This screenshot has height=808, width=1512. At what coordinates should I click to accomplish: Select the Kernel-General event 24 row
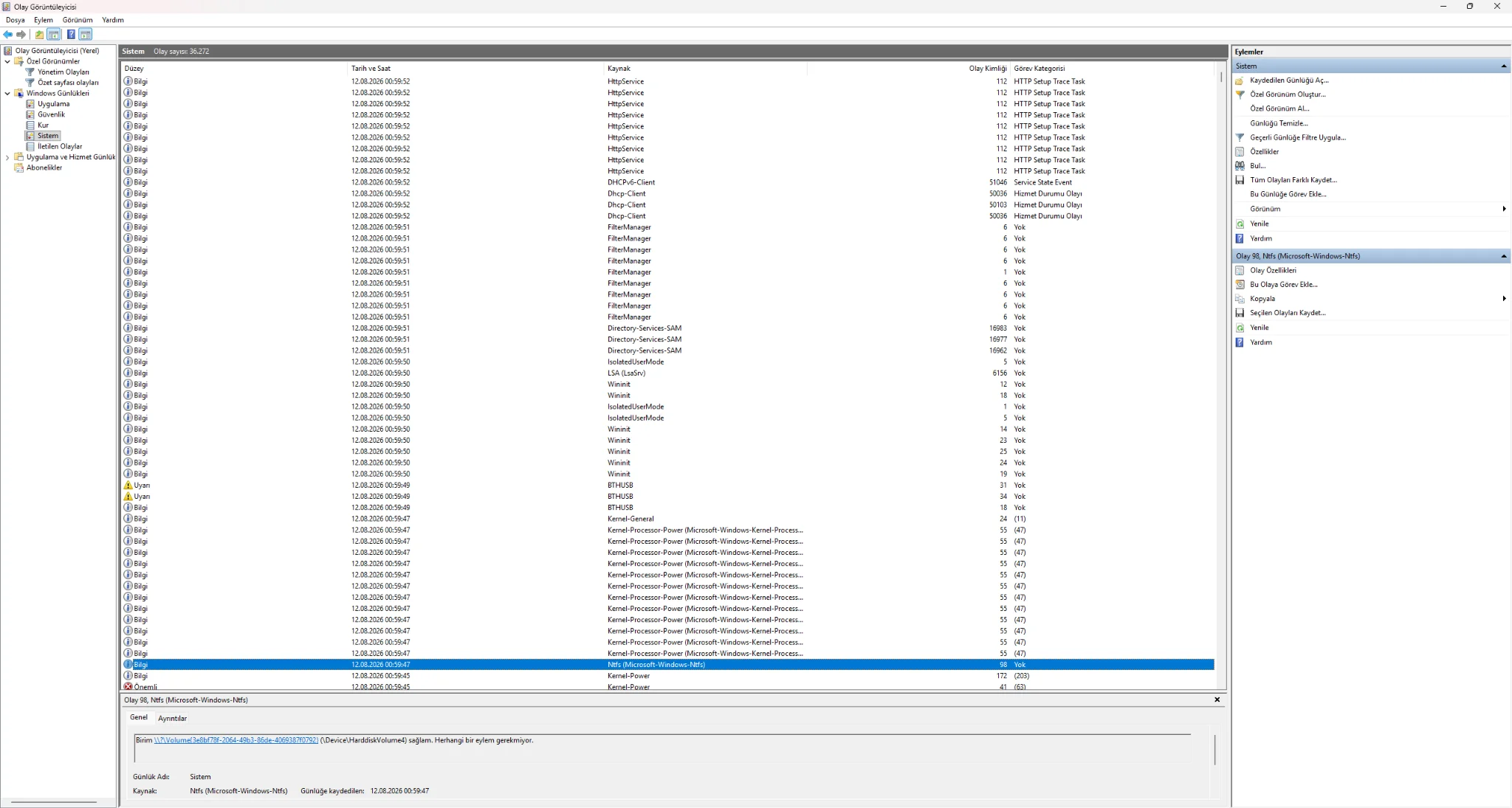click(x=668, y=519)
